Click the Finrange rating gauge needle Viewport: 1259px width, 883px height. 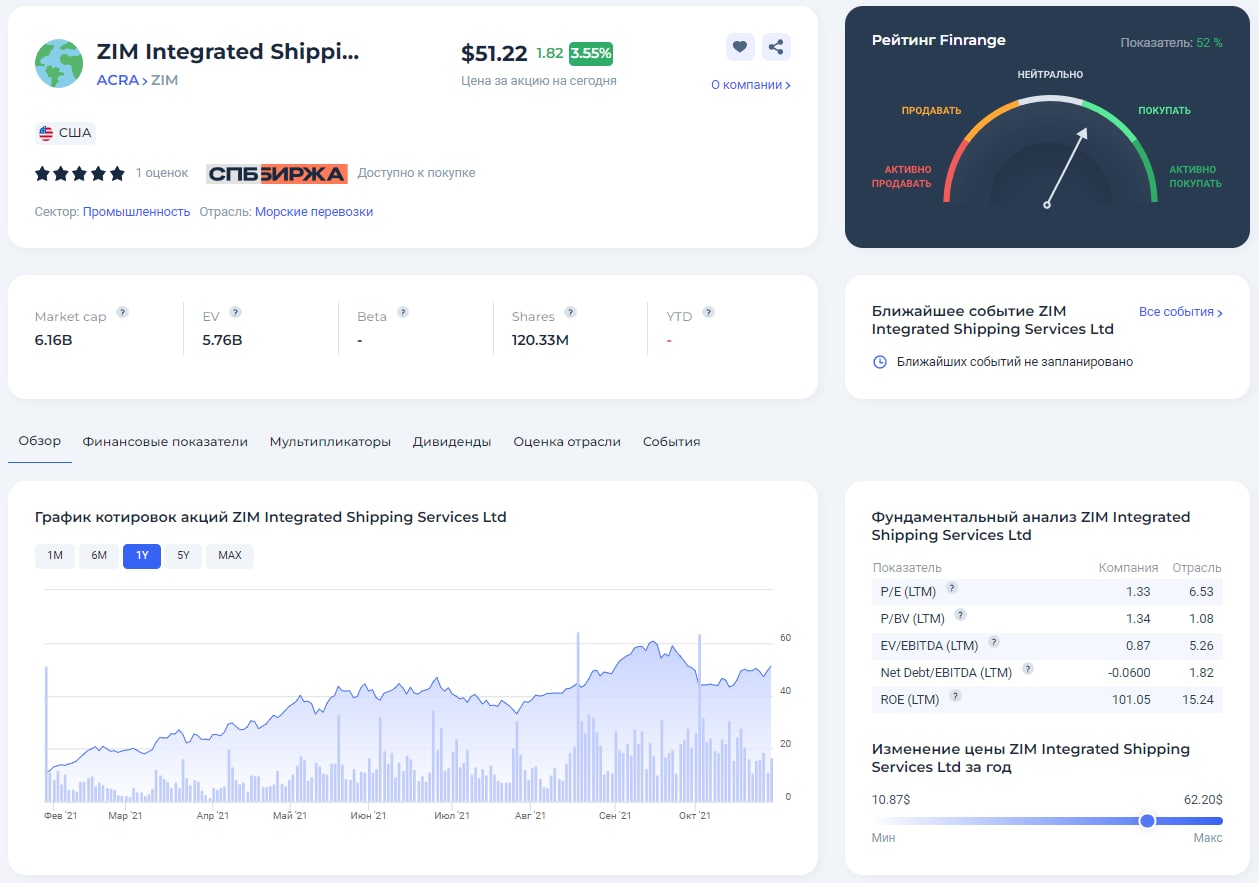tap(1066, 166)
